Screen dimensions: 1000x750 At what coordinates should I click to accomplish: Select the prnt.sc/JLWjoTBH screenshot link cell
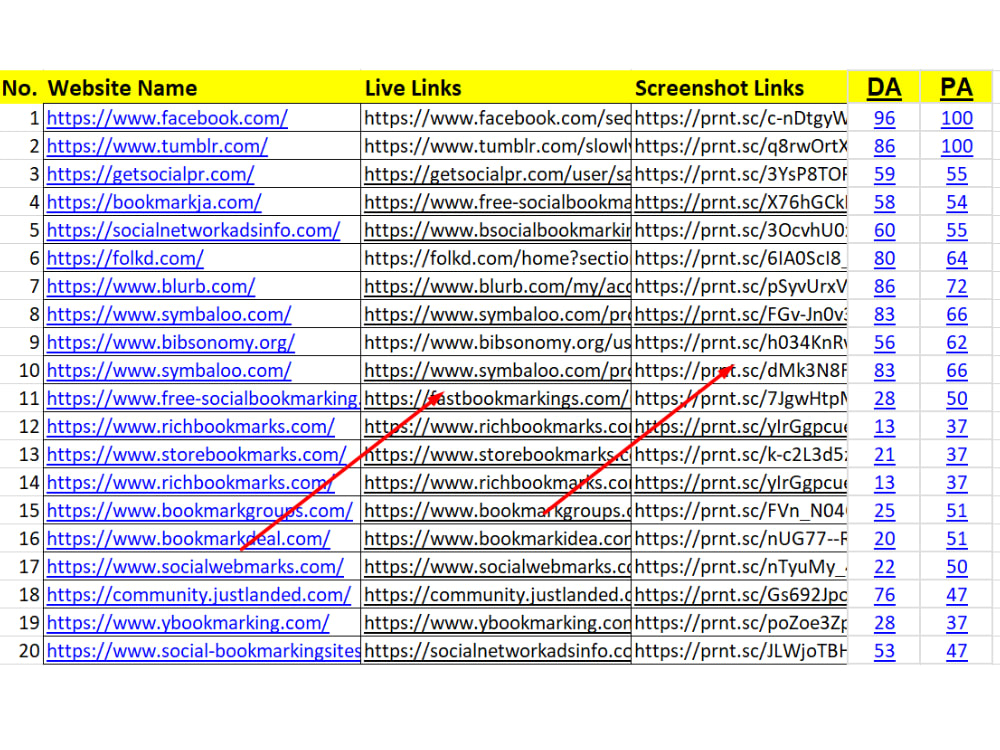point(740,651)
